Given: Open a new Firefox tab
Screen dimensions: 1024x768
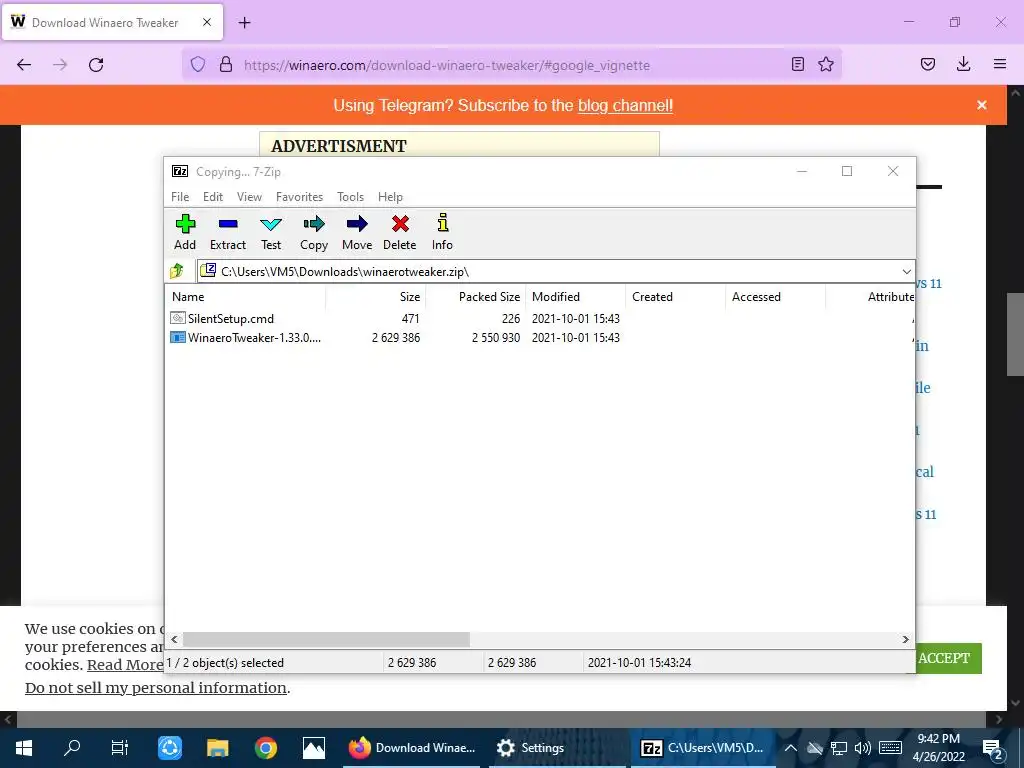Looking at the screenshot, I should (244, 22).
